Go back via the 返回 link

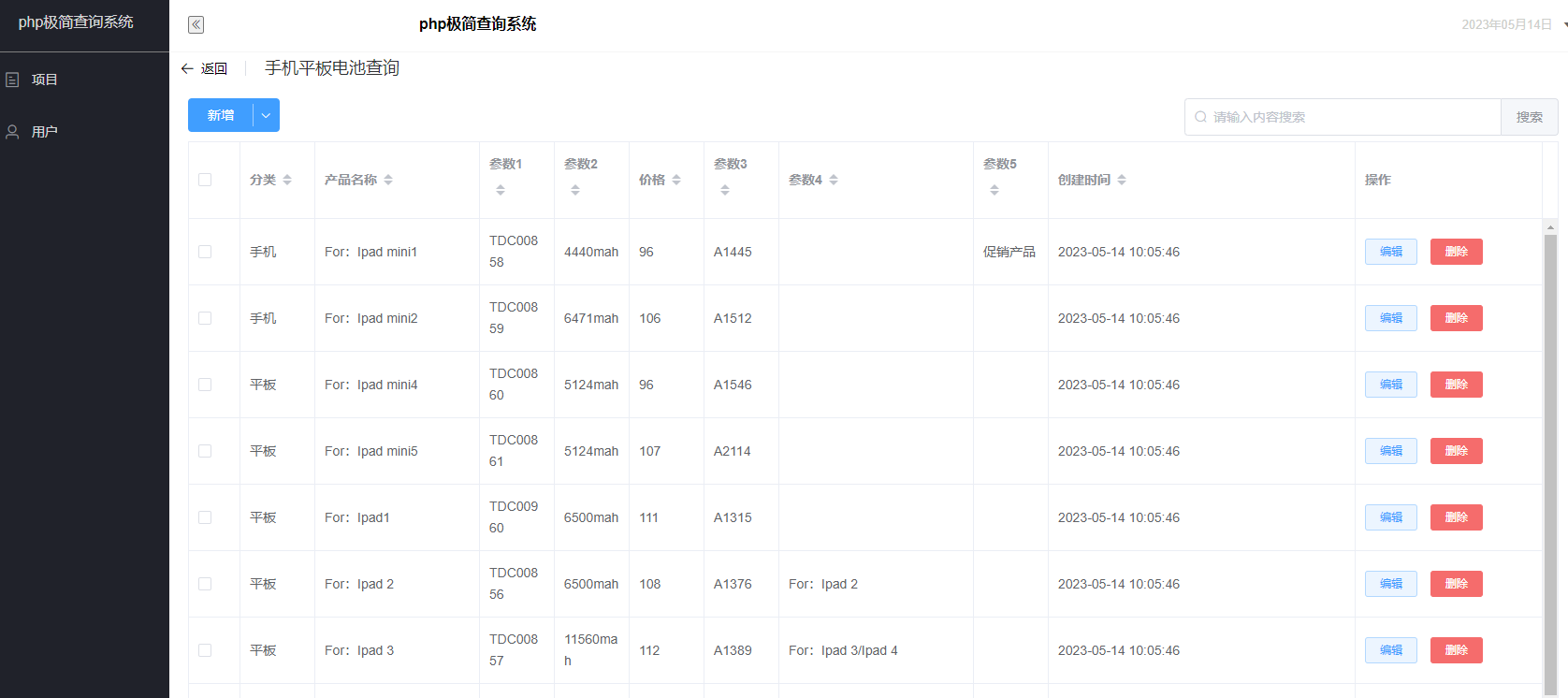coord(213,68)
